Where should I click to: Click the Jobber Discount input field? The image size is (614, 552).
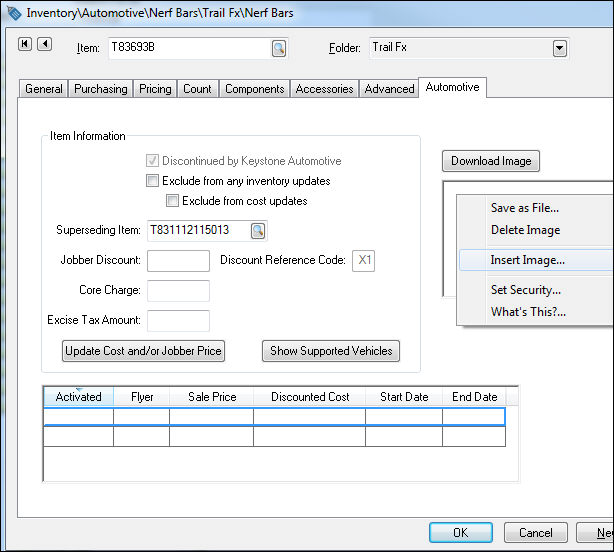click(178, 261)
